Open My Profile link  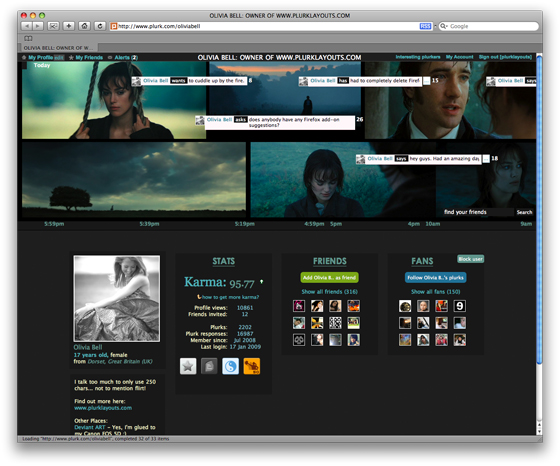40,57
